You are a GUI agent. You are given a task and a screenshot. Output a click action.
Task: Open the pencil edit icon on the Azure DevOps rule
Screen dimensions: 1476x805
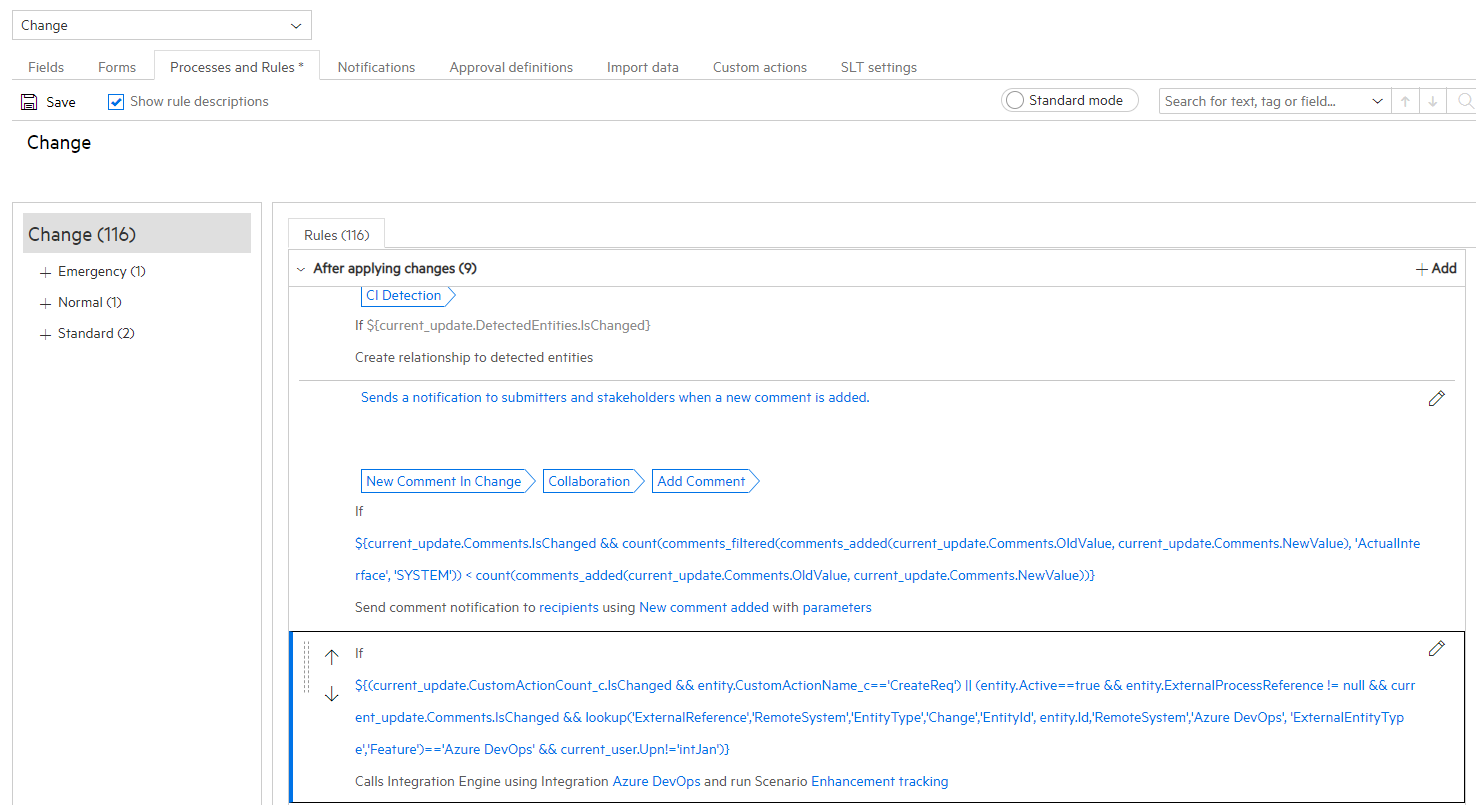pyautogui.click(x=1437, y=648)
